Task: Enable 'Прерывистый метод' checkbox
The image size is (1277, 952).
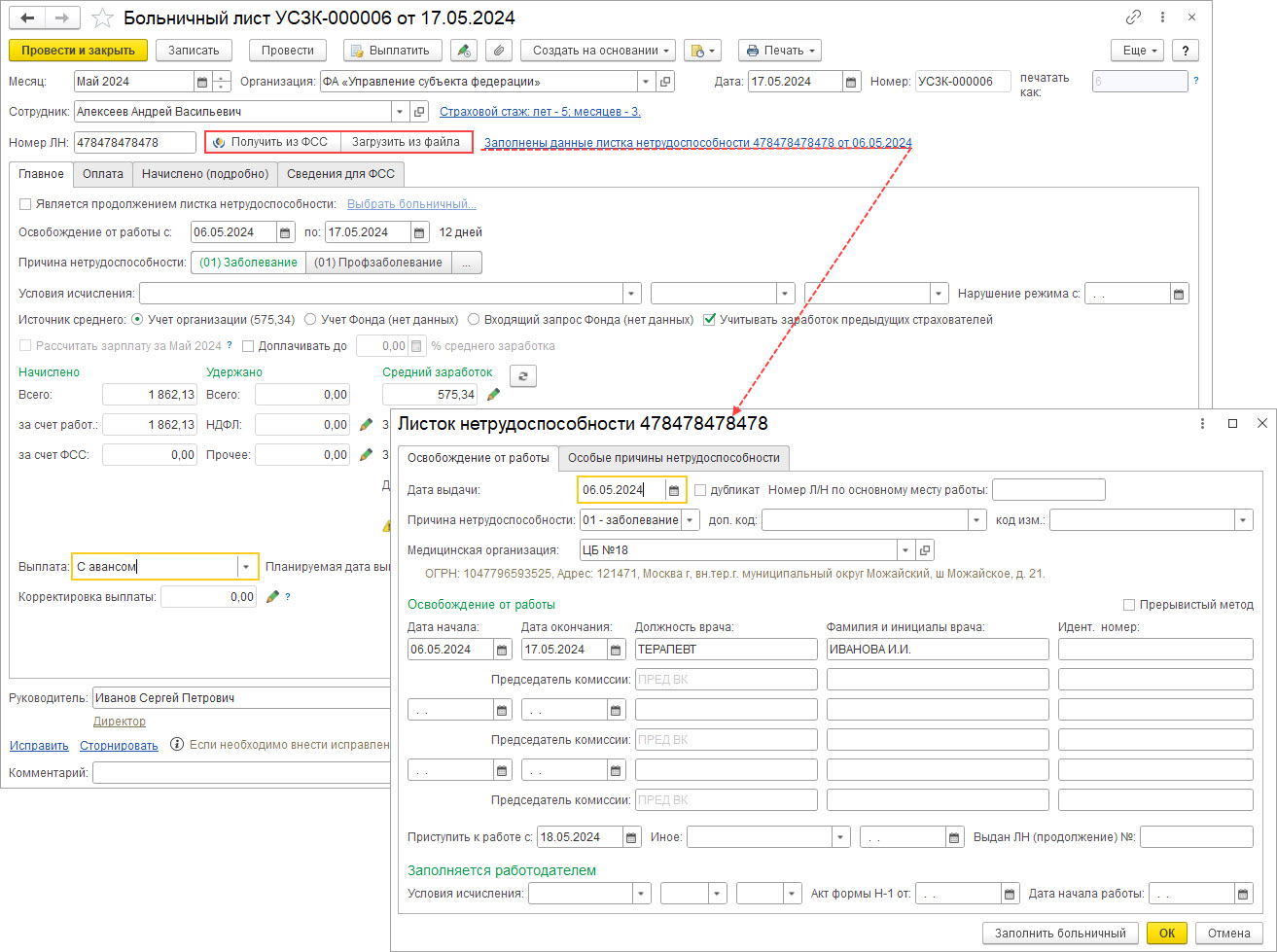Action: coord(1129,605)
